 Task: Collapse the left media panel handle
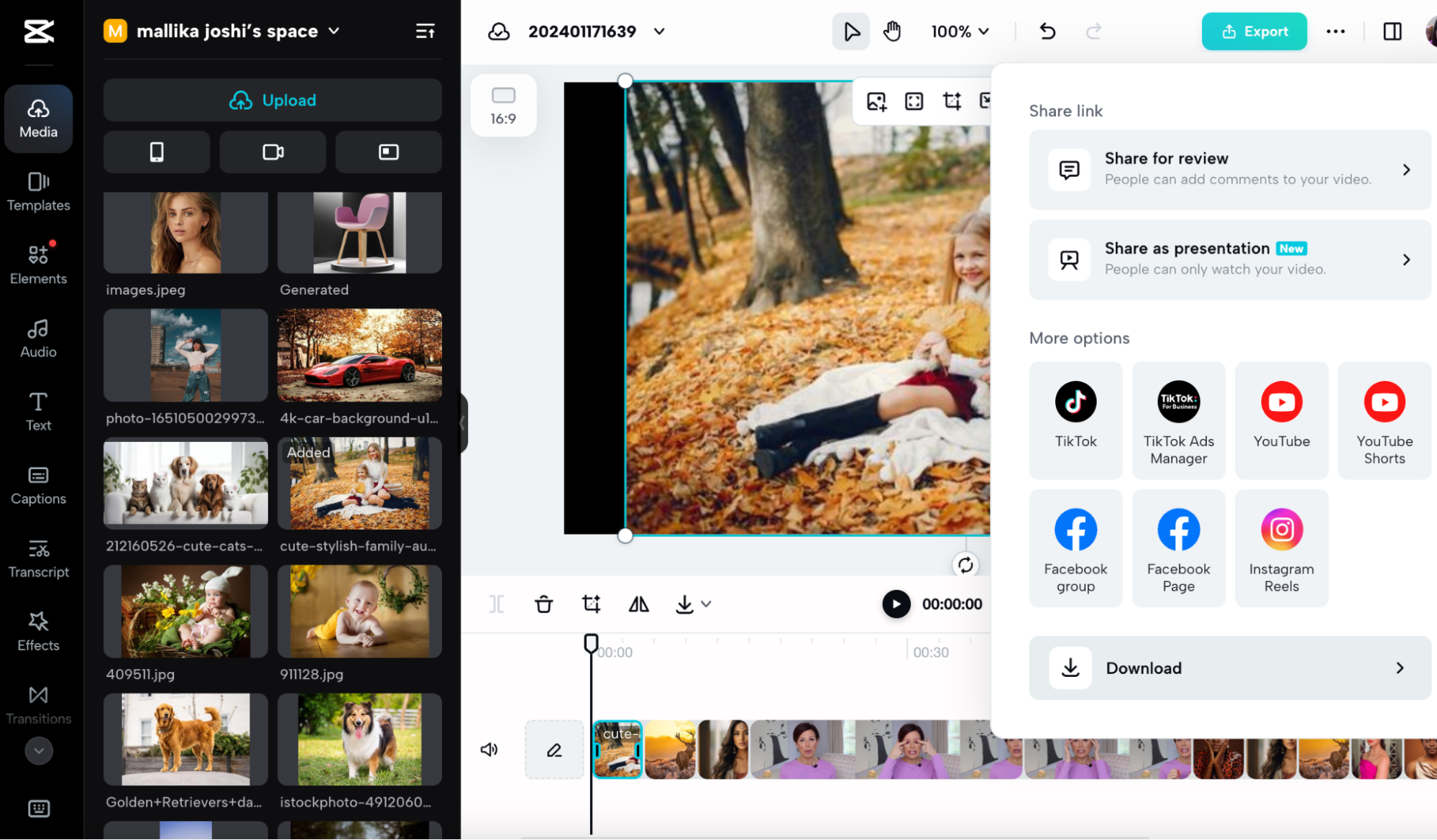(462, 423)
